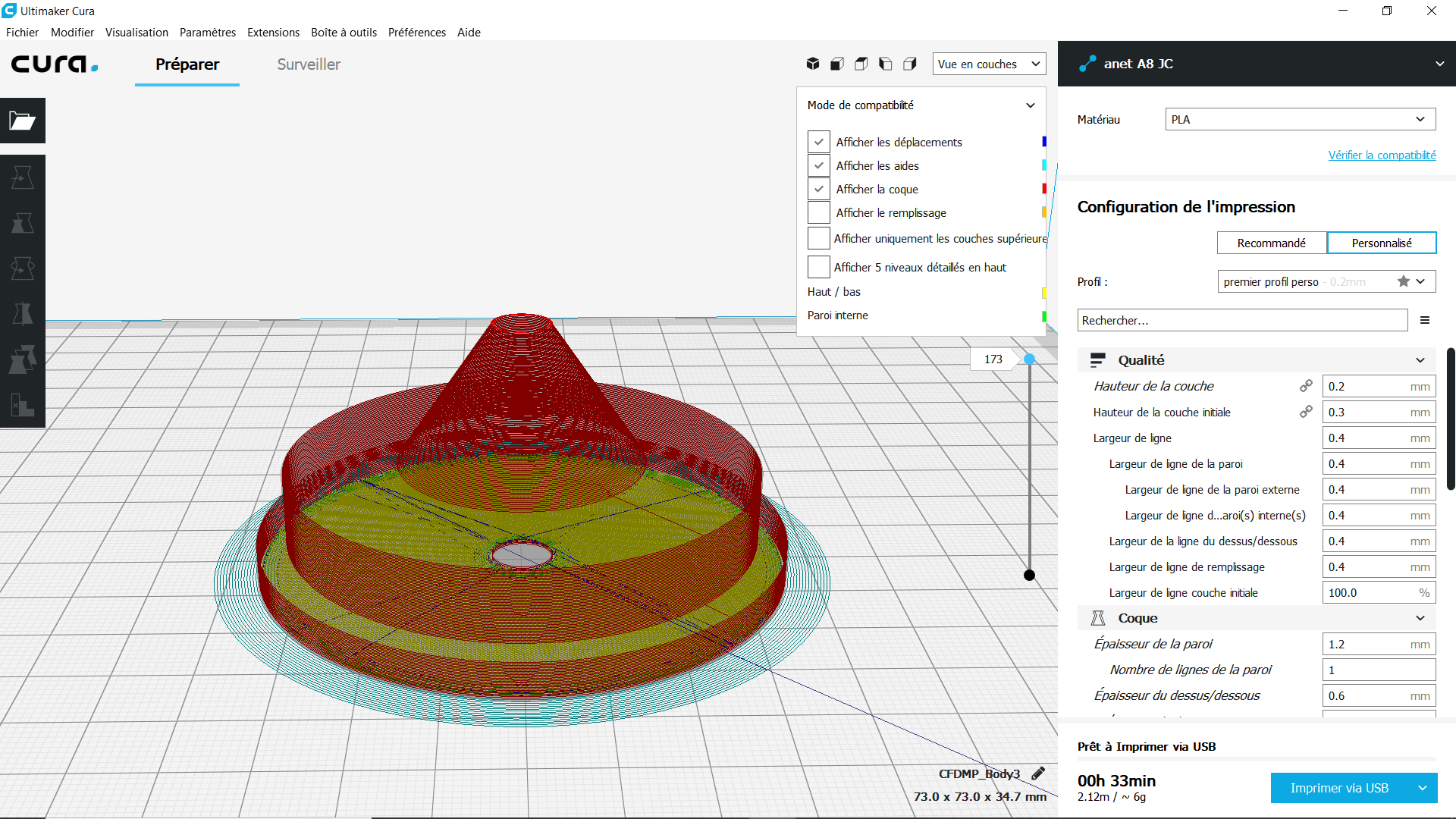1456x819 pixels.
Task: Click the Imprimer via USB button
Action: click(1339, 788)
